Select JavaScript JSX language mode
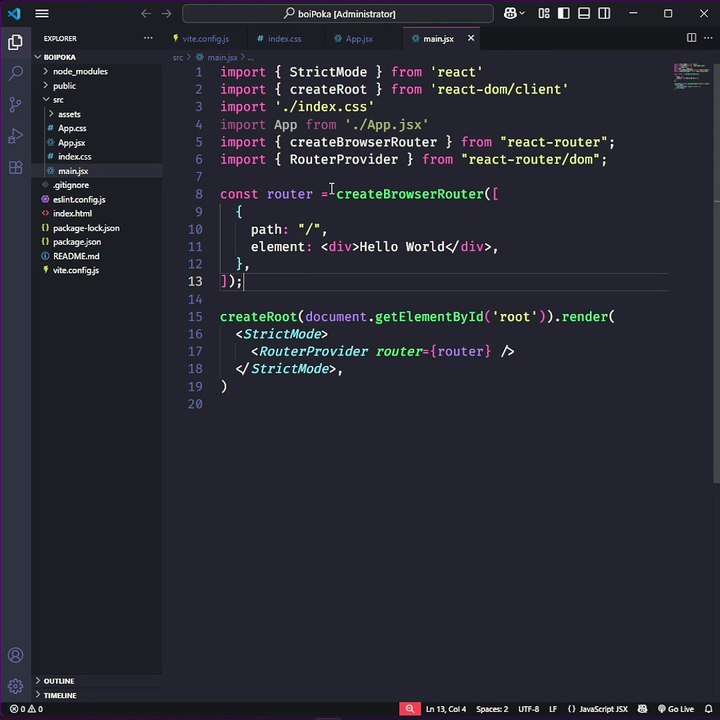 coord(597,709)
